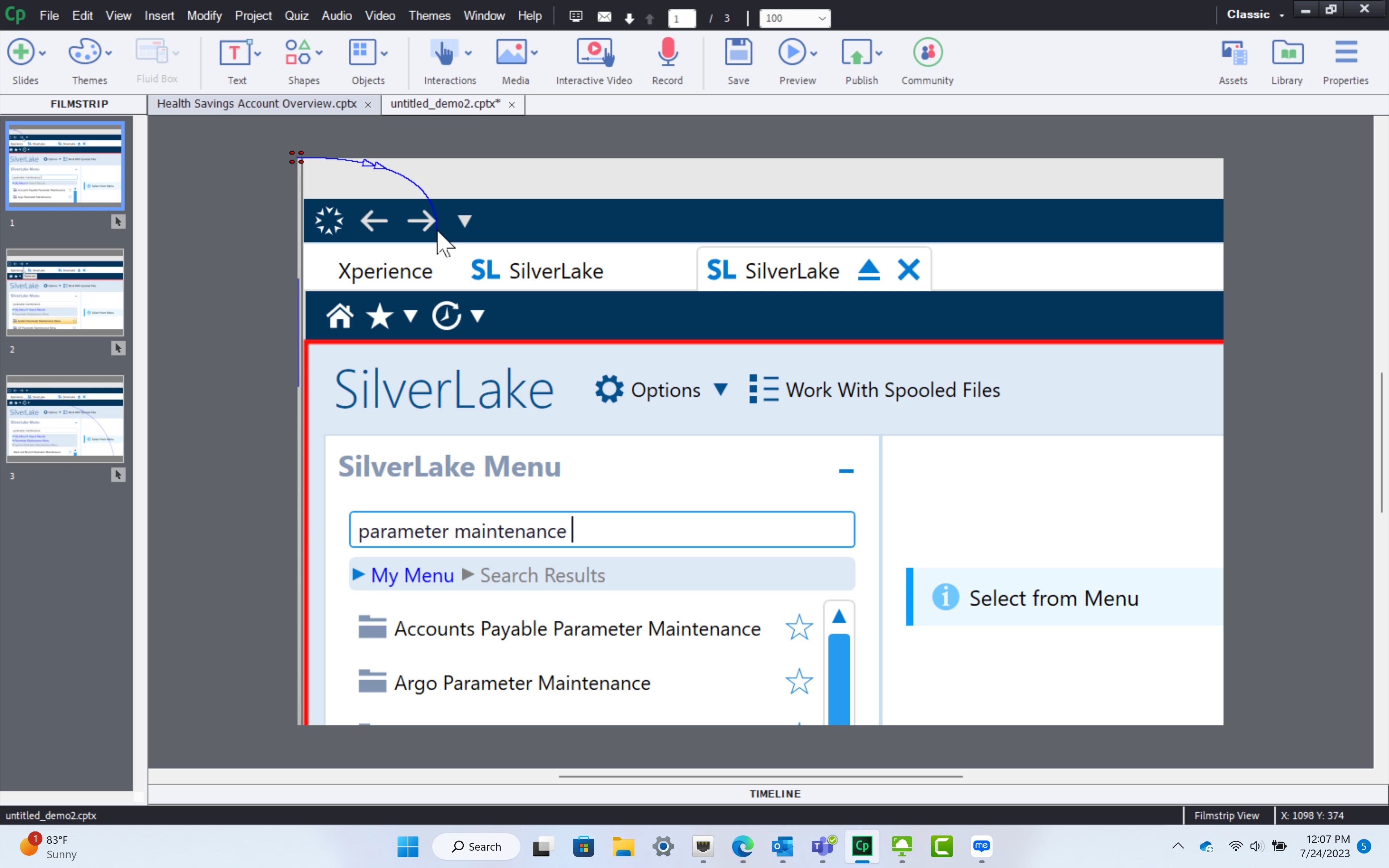The width and height of the screenshot is (1389, 868).
Task: Open the Assets panel icon
Action: point(1233,54)
